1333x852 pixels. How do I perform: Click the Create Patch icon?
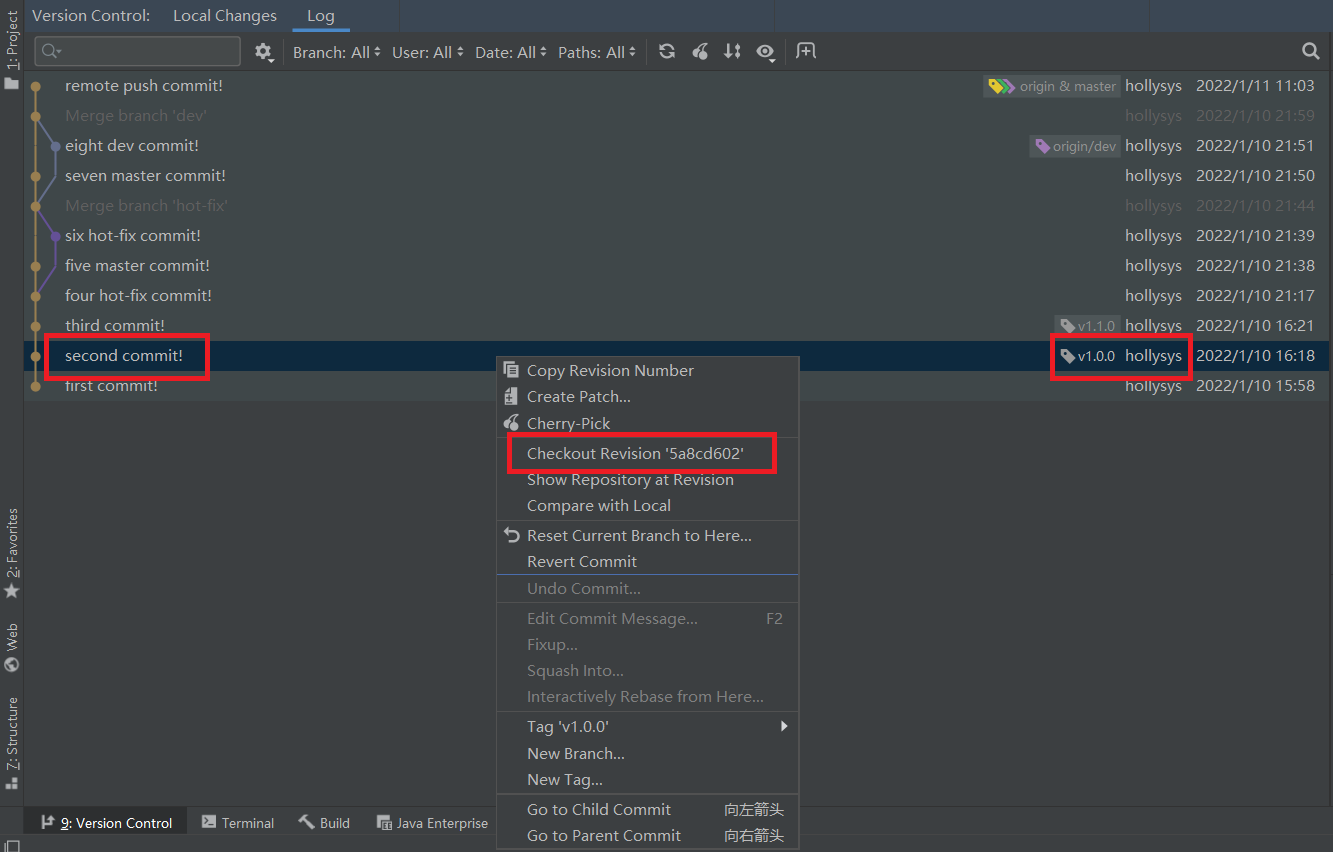point(511,396)
